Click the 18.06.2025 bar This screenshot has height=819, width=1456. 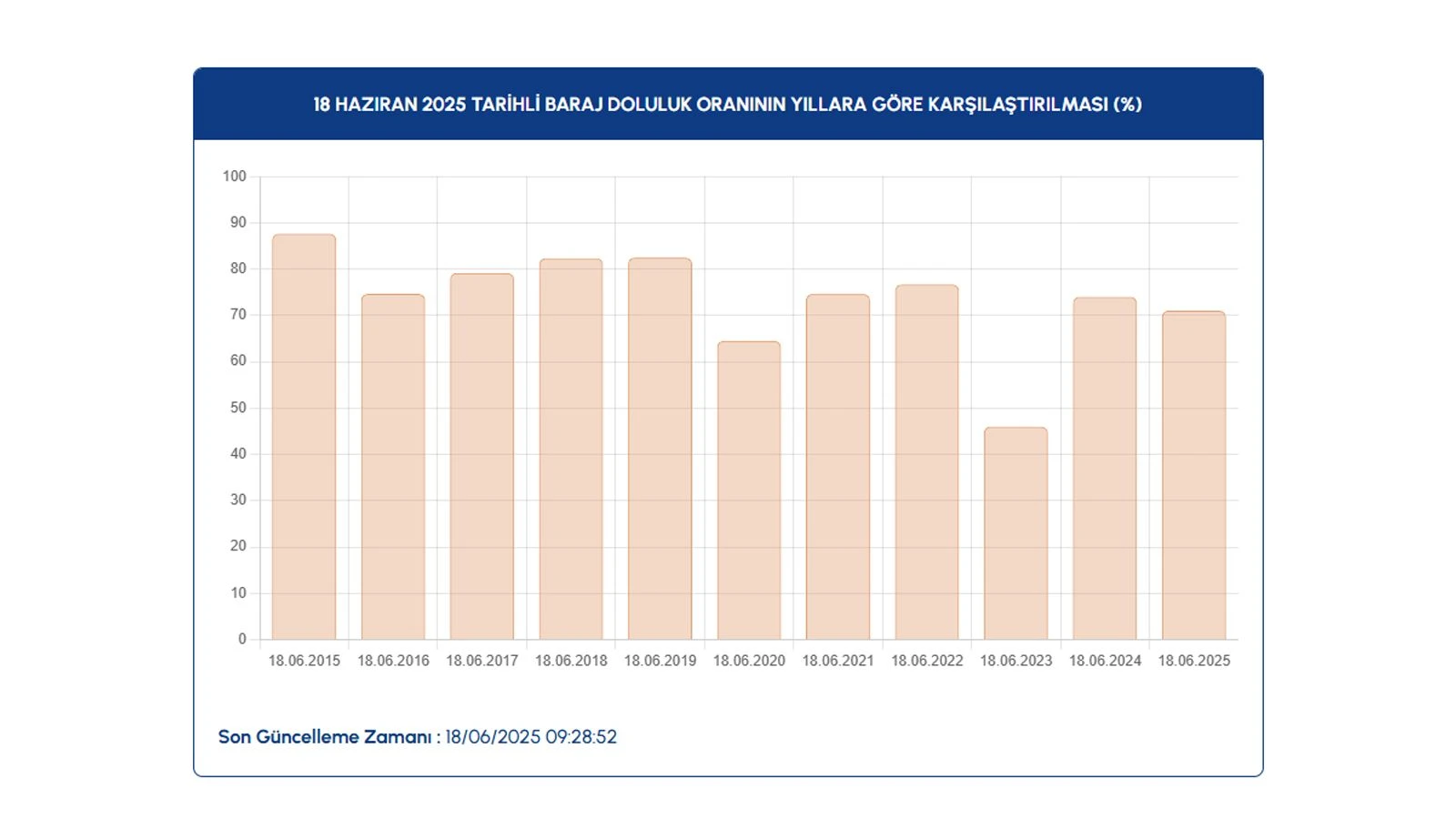(1194, 475)
